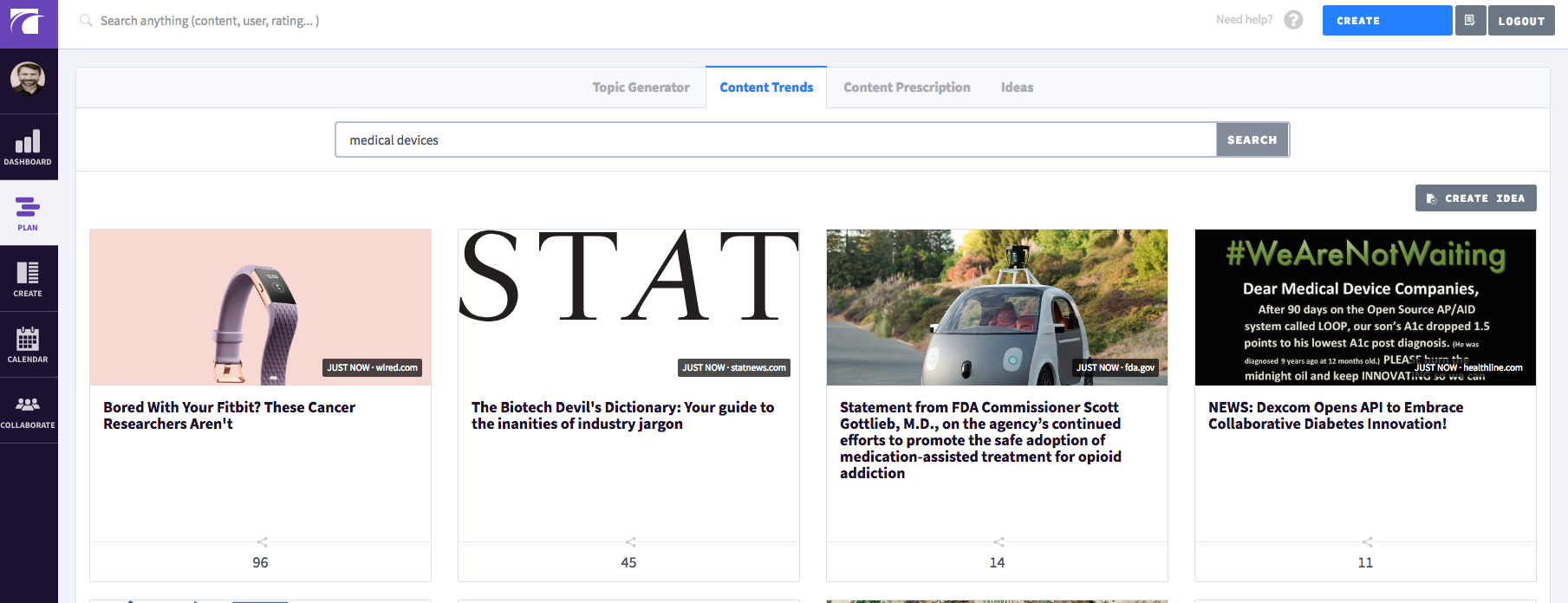1568x603 pixels.
Task: Click the Search button for trends
Action: [x=1252, y=139]
